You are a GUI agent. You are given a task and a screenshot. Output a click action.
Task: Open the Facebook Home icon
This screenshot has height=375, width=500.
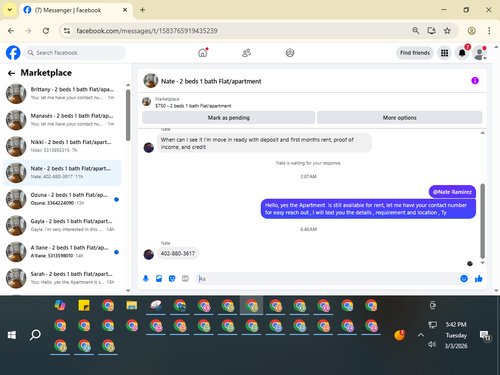click(x=203, y=53)
